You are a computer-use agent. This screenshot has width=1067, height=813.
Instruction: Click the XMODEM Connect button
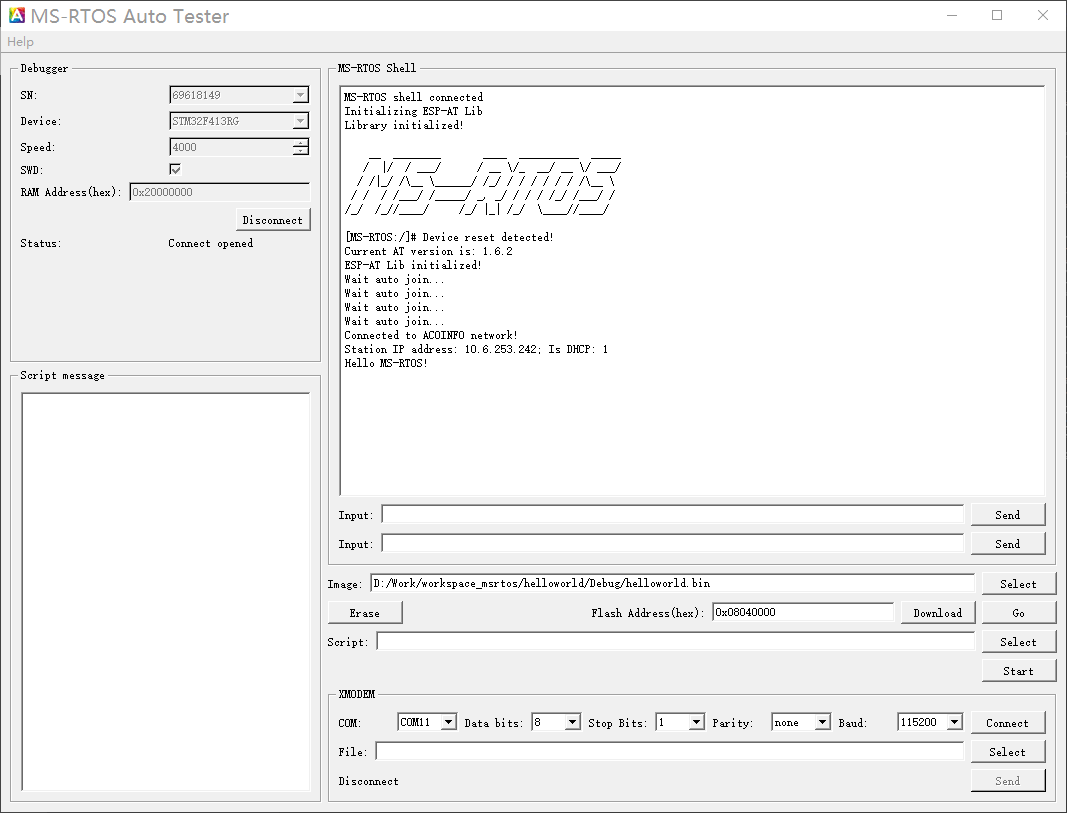pyautogui.click(x=1007, y=723)
